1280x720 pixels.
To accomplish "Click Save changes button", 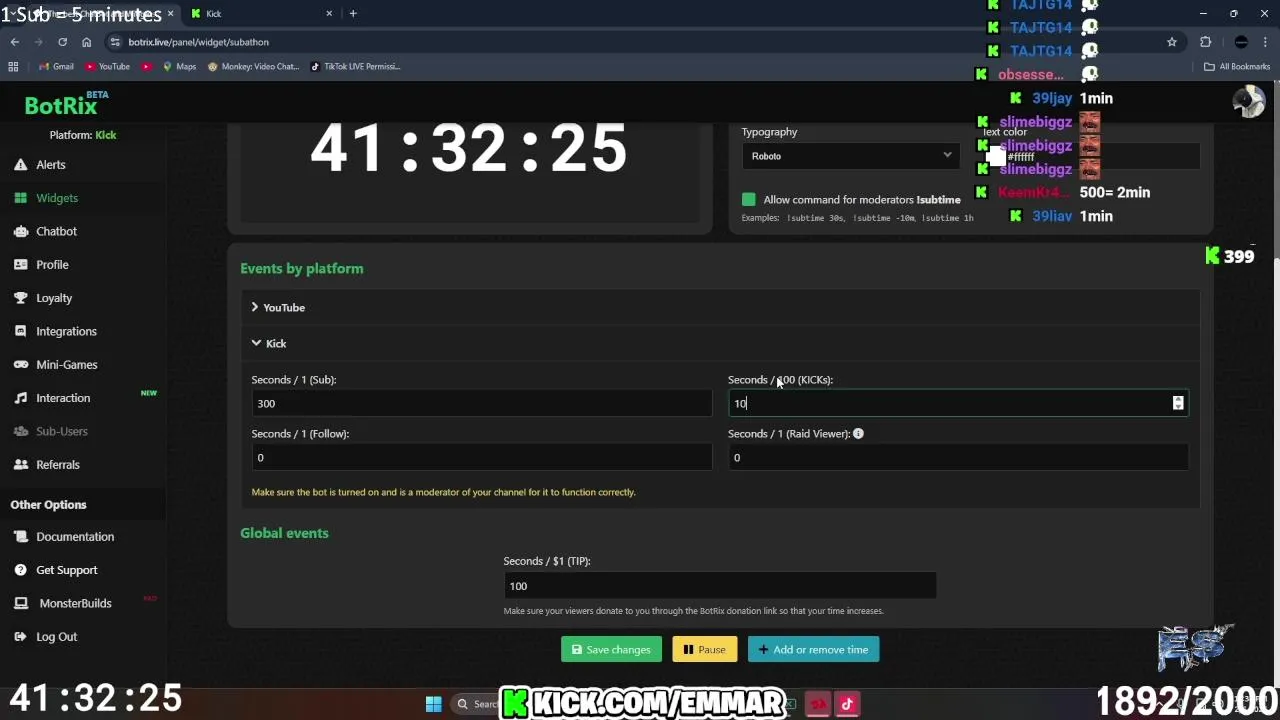I will (x=611, y=650).
